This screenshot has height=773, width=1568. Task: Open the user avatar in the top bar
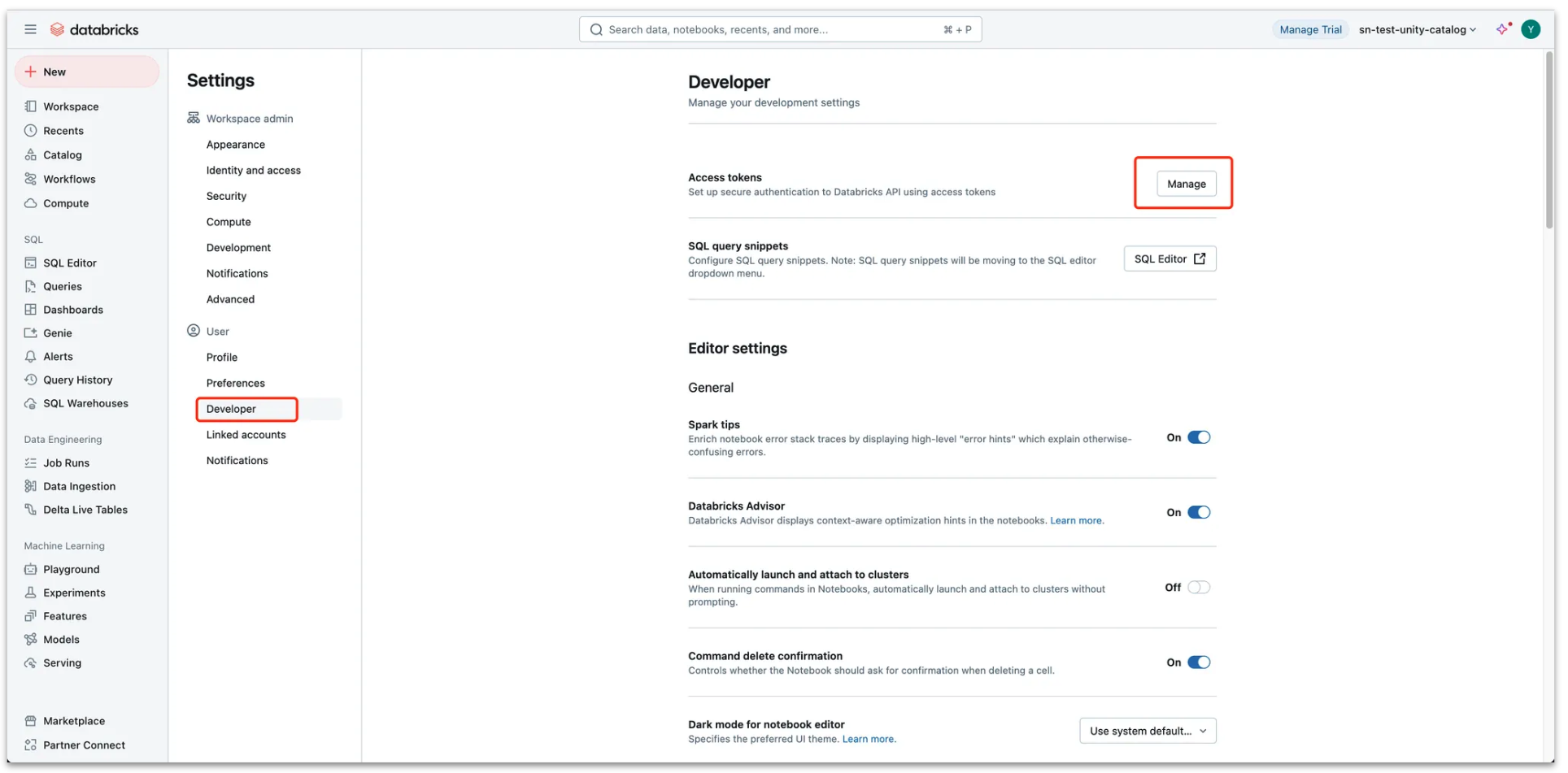tap(1531, 29)
